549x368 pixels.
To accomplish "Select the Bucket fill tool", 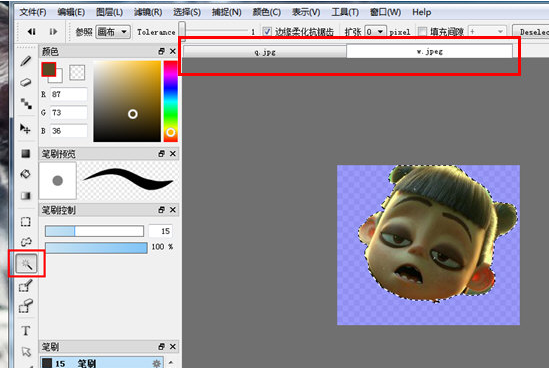I will (26, 174).
